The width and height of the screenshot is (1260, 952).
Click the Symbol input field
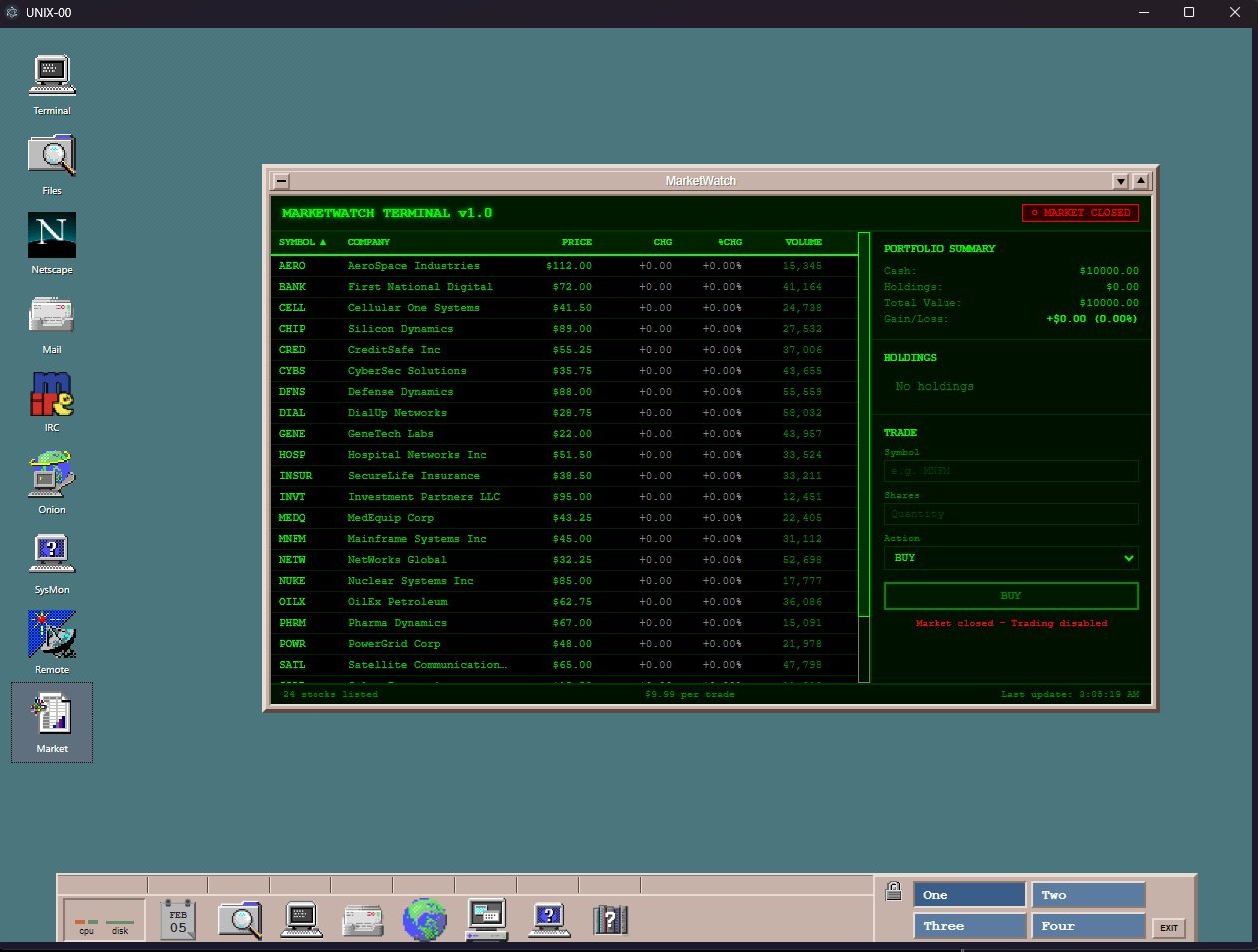(1010, 471)
